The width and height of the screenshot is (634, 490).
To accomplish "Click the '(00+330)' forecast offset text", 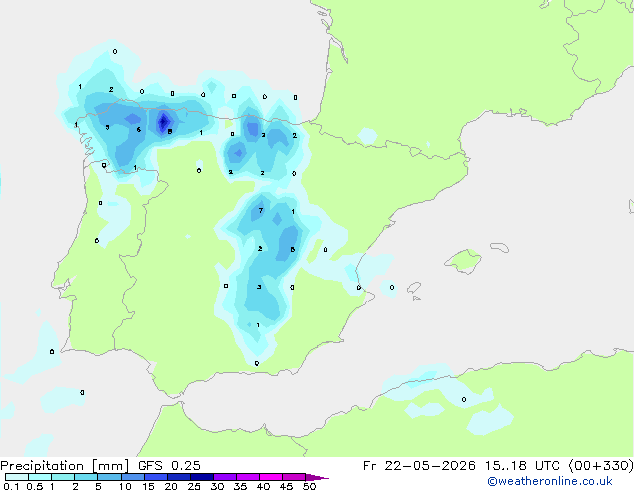I will (x=601, y=466).
